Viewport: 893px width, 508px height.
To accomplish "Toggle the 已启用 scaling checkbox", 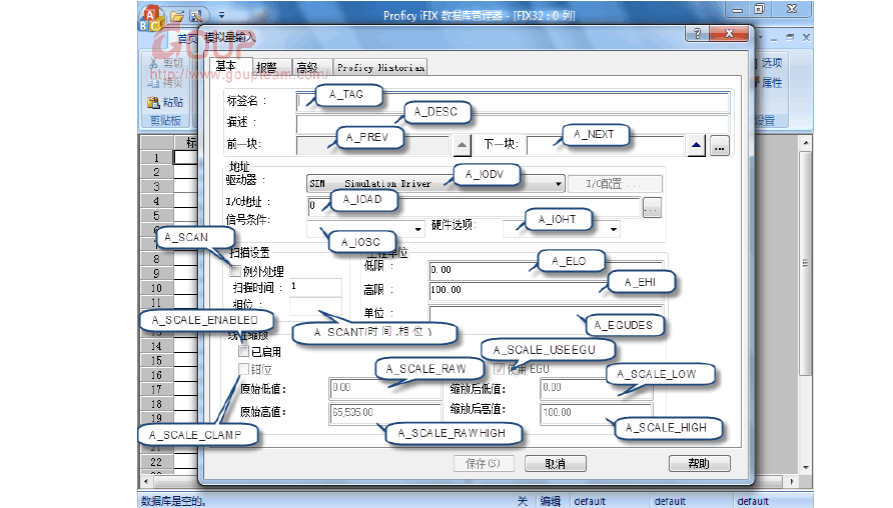I will [243, 352].
